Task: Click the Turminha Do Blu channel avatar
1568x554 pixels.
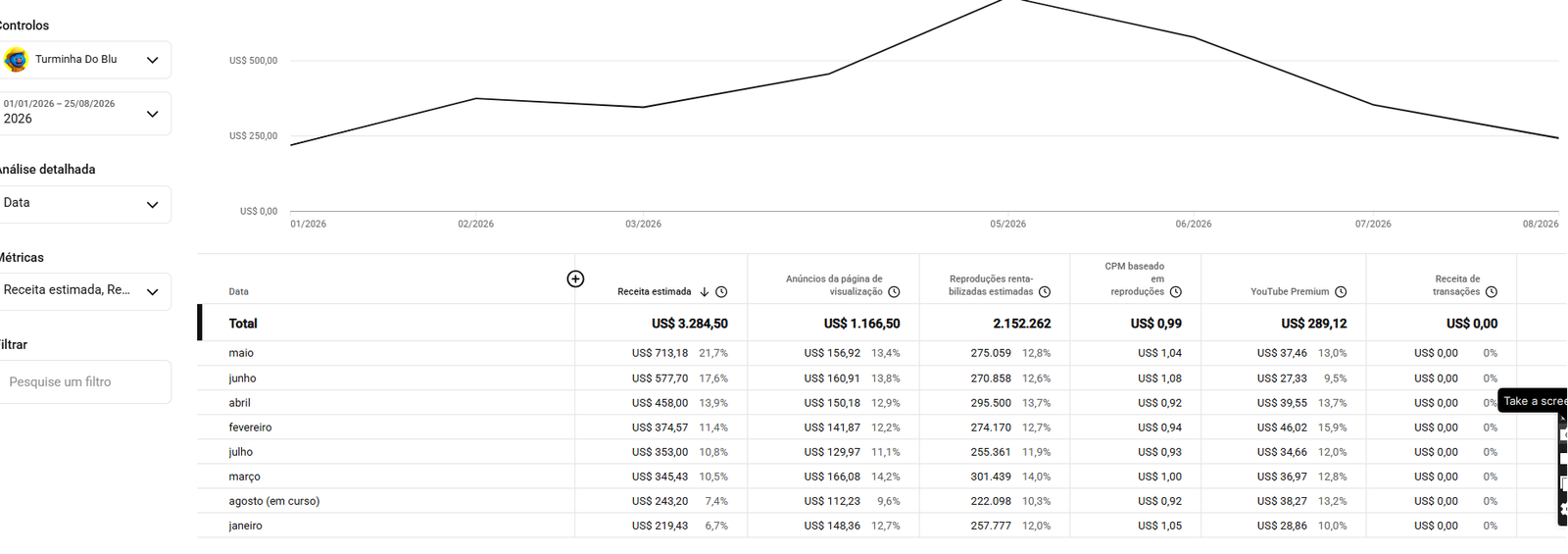Action: (16, 60)
